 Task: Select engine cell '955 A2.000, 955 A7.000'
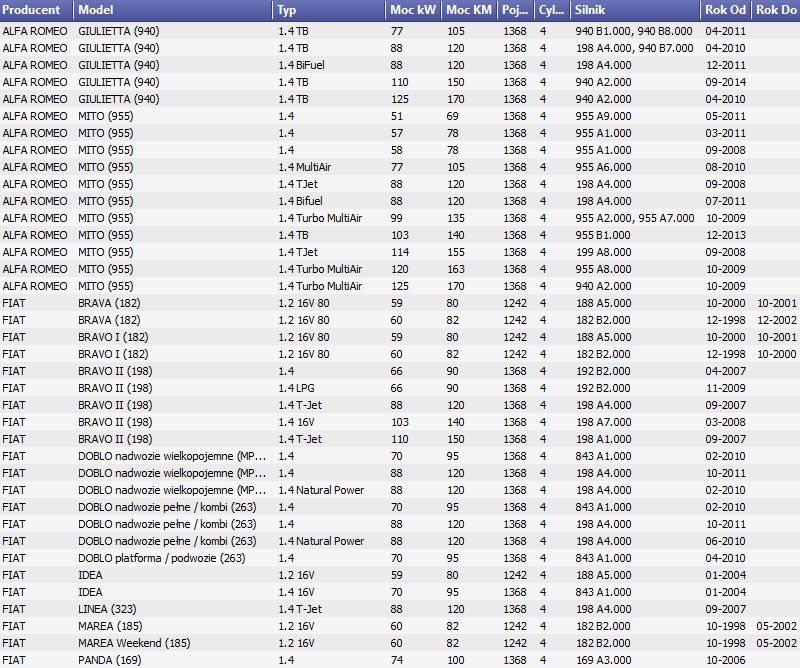click(x=635, y=218)
